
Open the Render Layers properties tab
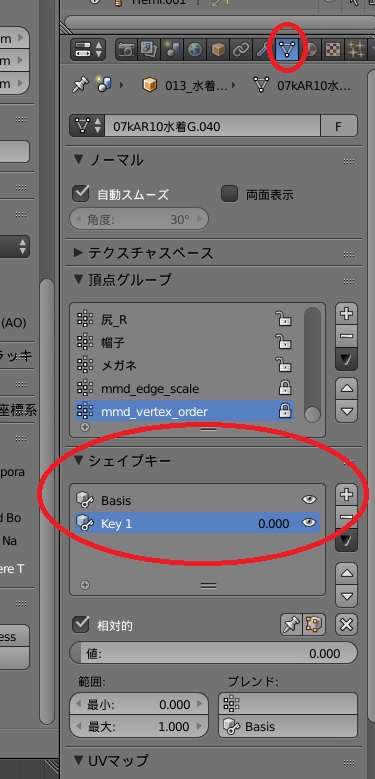(x=149, y=50)
